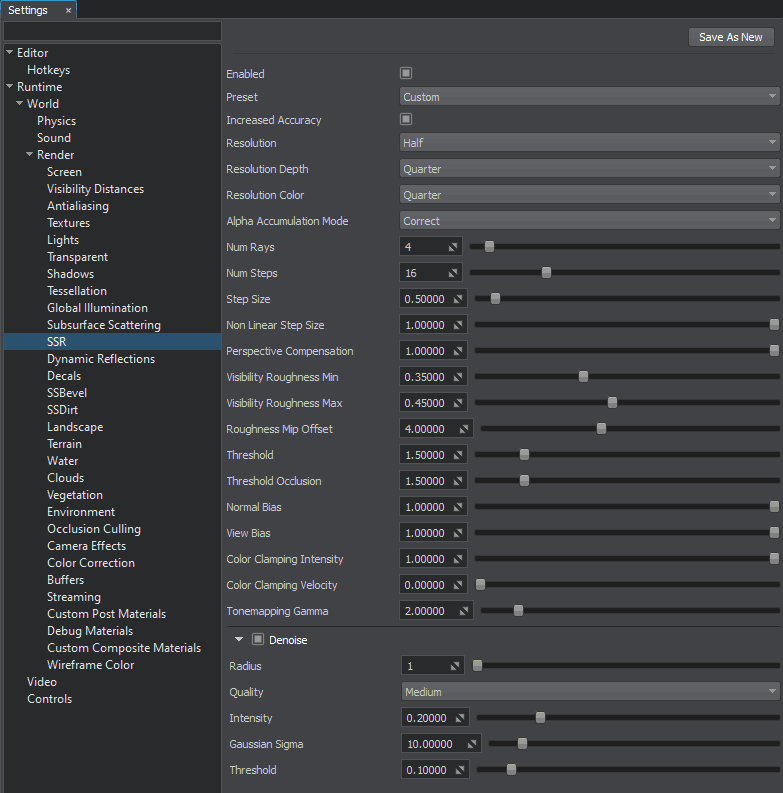783x793 pixels.
Task: Open the Preset dropdown
Action: [x=589, y=97]
